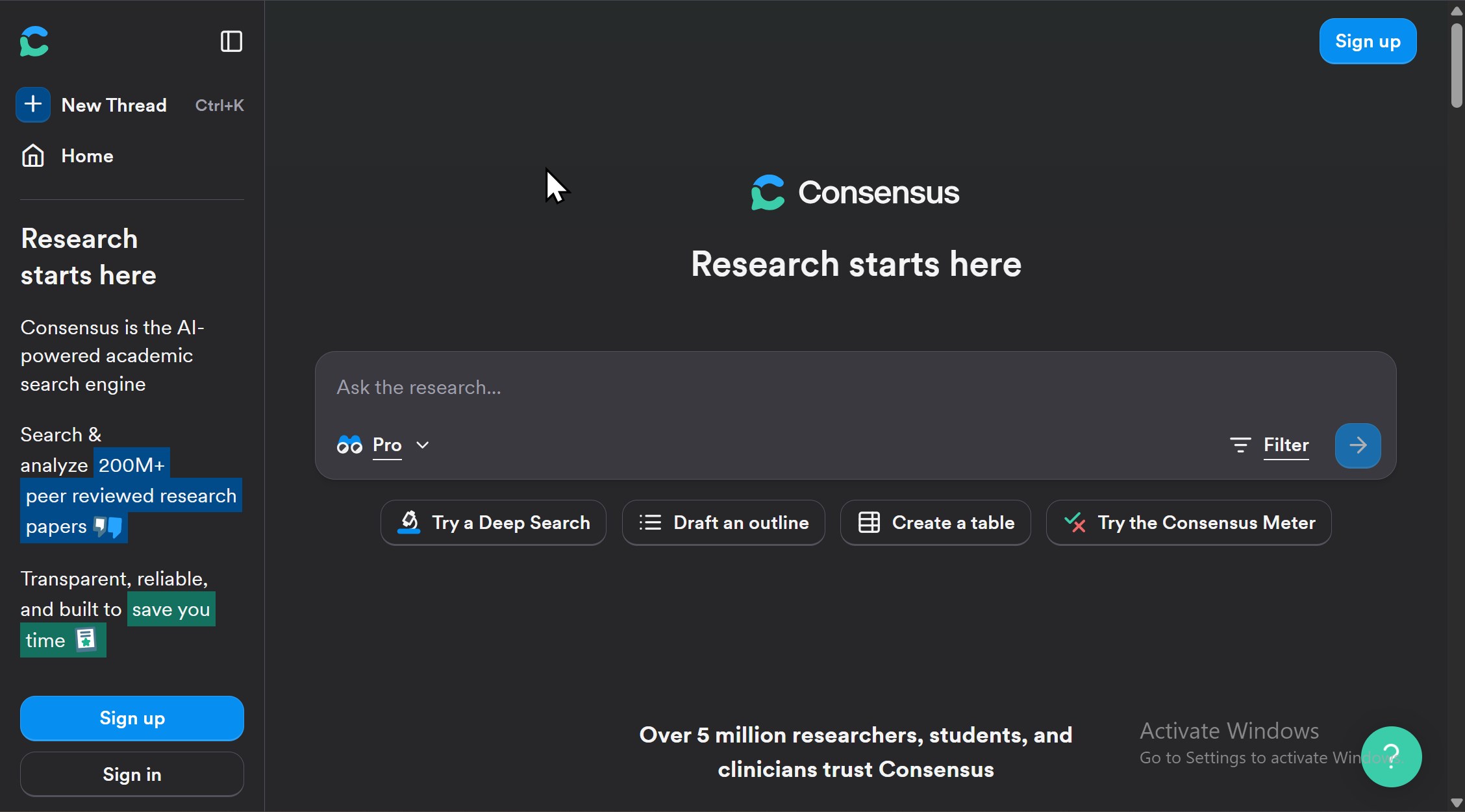Screen dimensions: 1465x812
Task: Select Create a table suggestion
Action: click(x=935, y=523)
